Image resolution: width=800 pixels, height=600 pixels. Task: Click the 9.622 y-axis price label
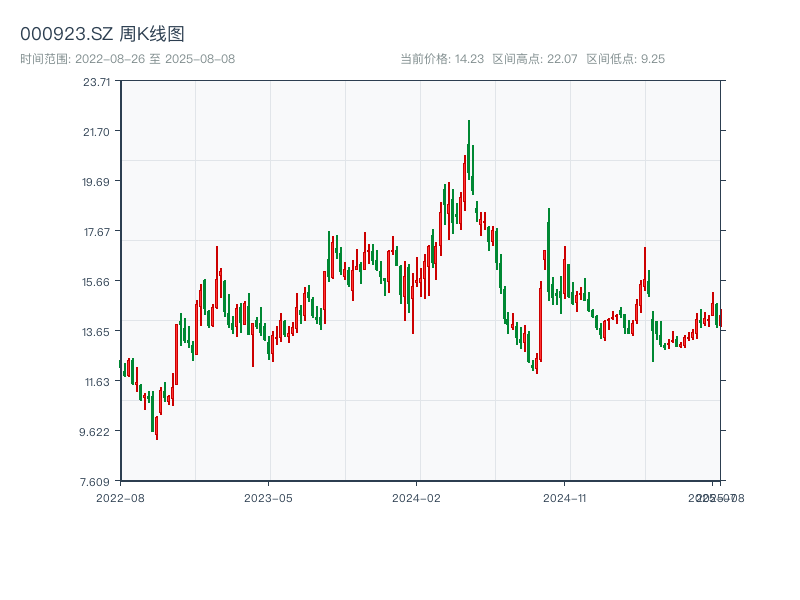pos(97,432)
